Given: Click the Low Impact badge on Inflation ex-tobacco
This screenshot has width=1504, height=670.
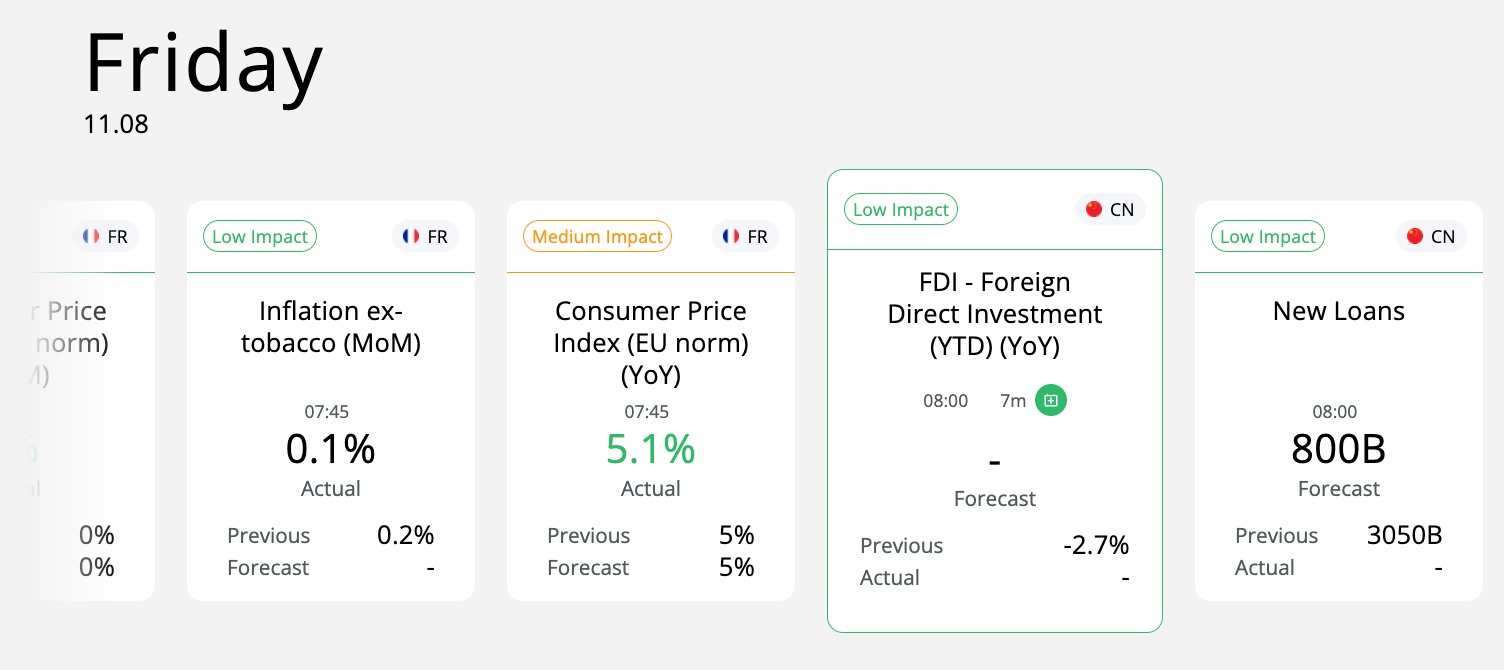Looking at the screenshot, I should click(260, 236).
